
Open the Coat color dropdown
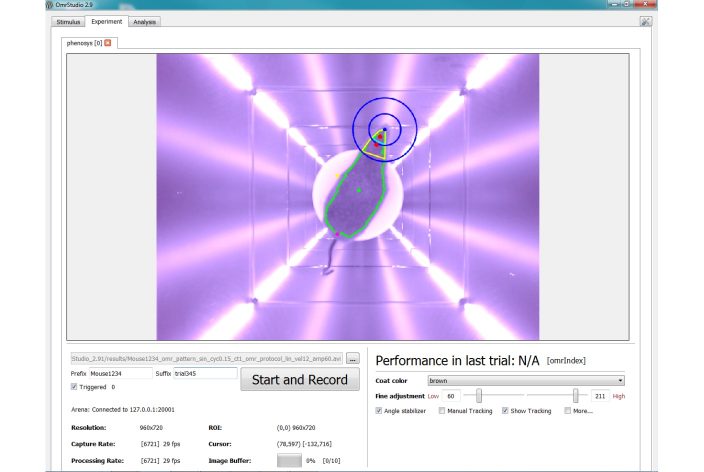pos(526,380)
